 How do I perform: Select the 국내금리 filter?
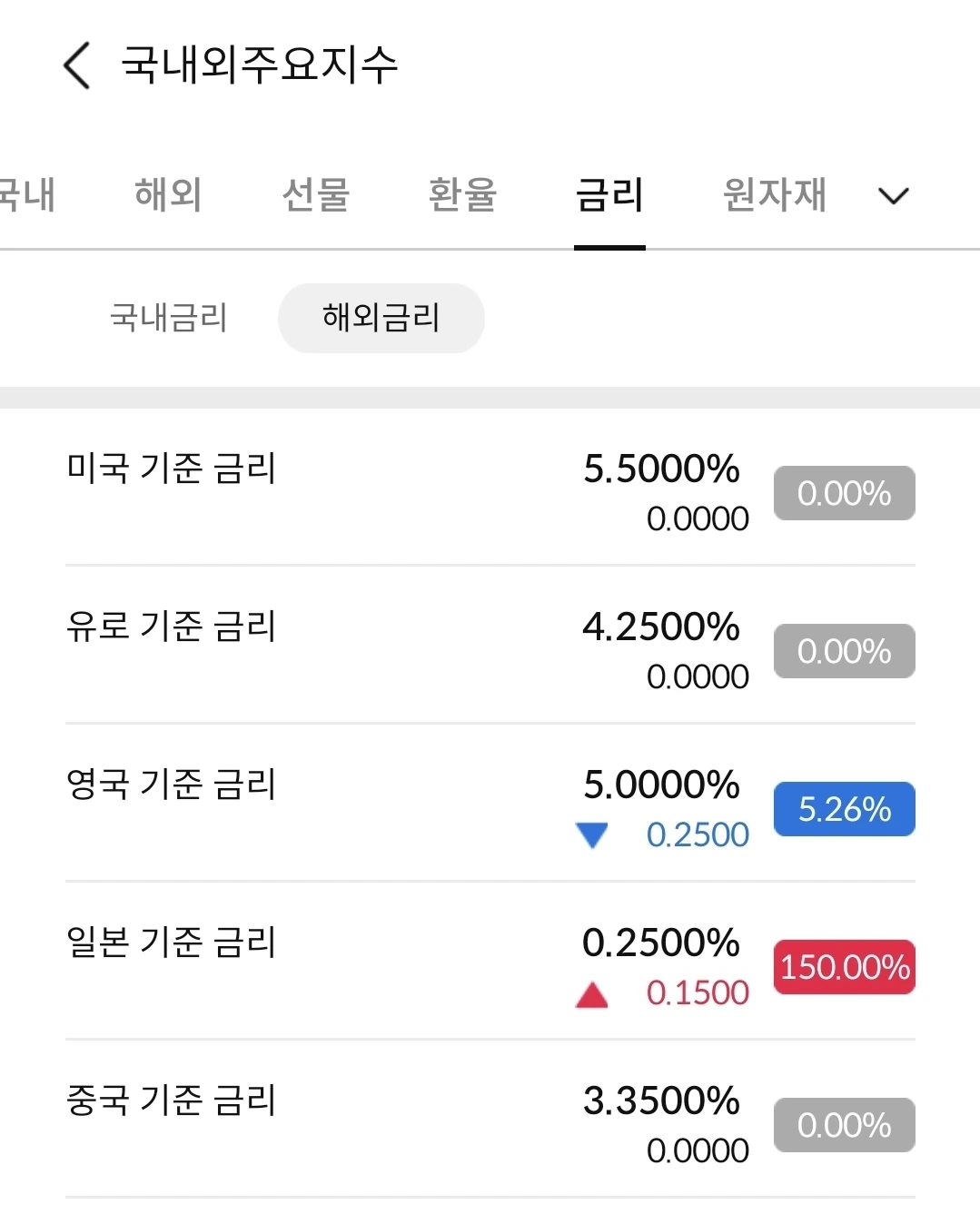click(x=168, y=318)
